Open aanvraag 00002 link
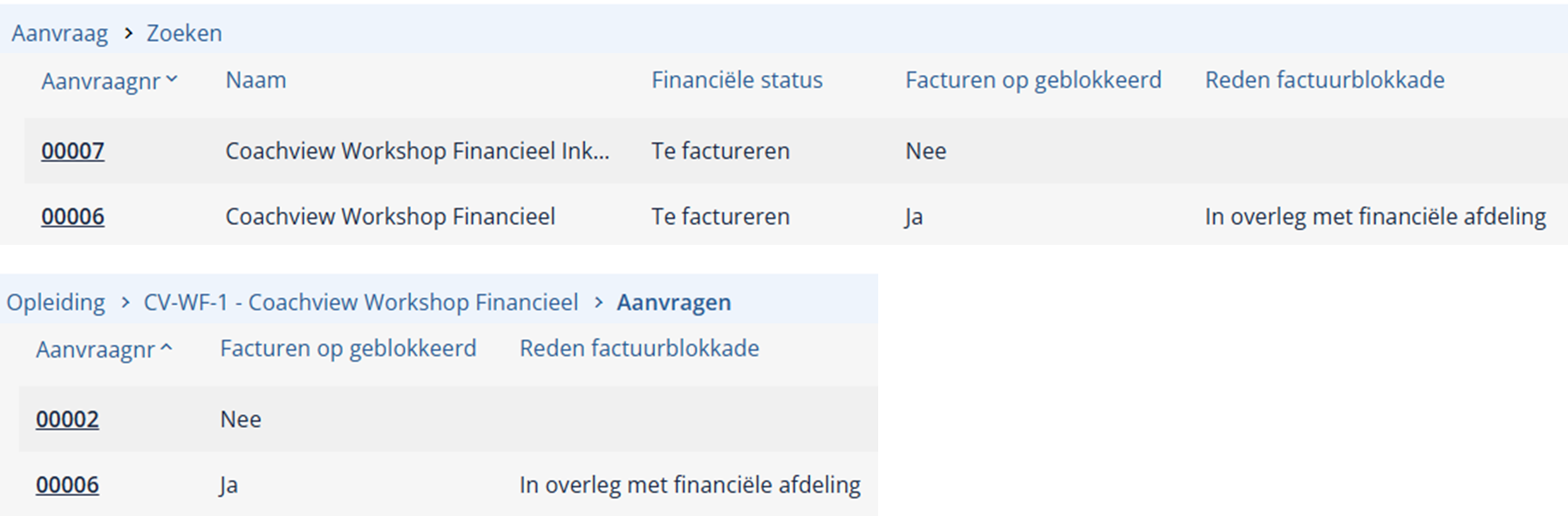The width and height of the screenshot is (1568, 516). 67,419
